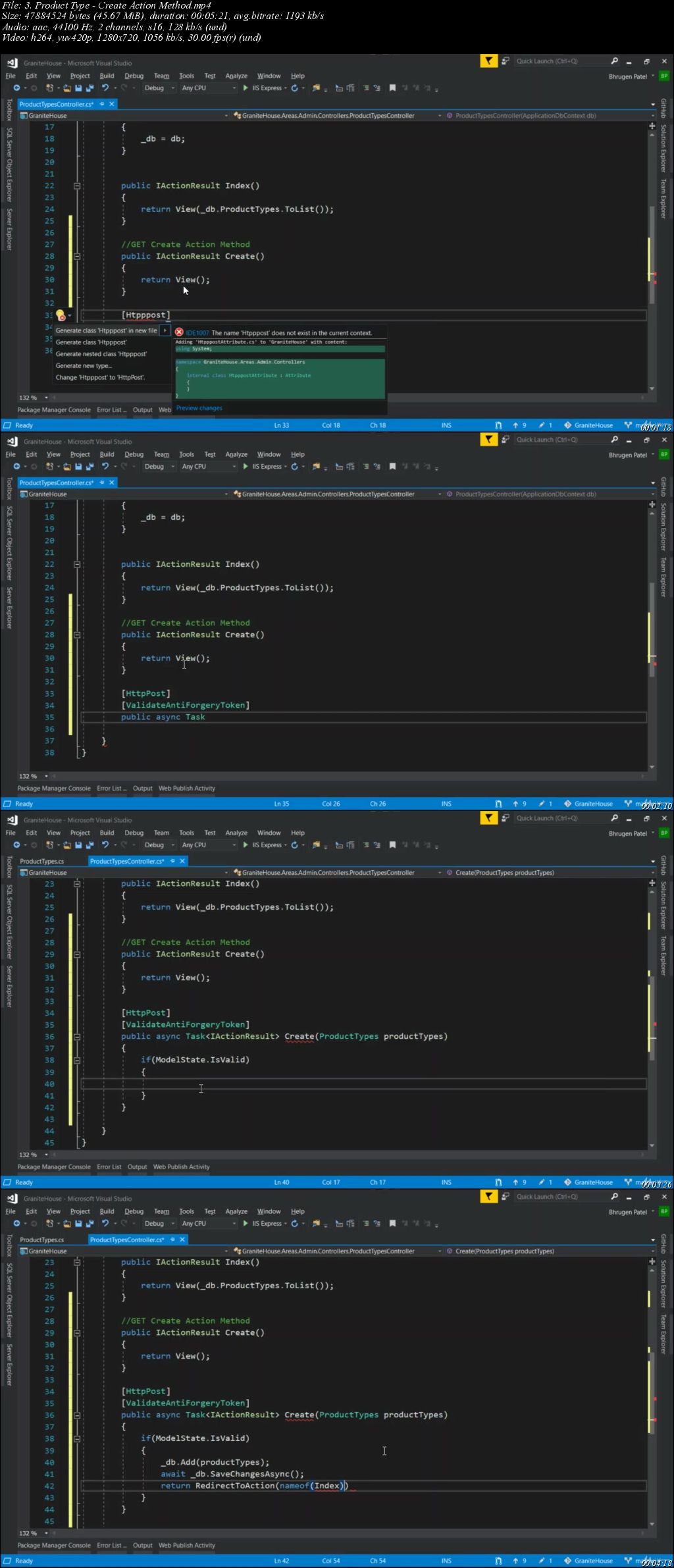The width and height of the screenshot is (674, 1568).
Task: Open Tools menu in 00:03:26 frame
Action: 187,833
